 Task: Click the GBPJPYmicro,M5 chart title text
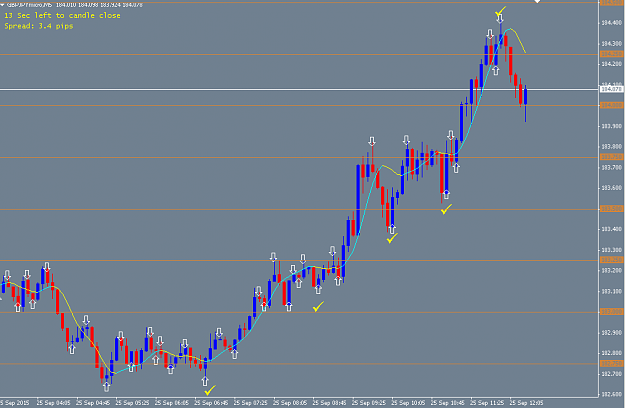coord(29,5)
